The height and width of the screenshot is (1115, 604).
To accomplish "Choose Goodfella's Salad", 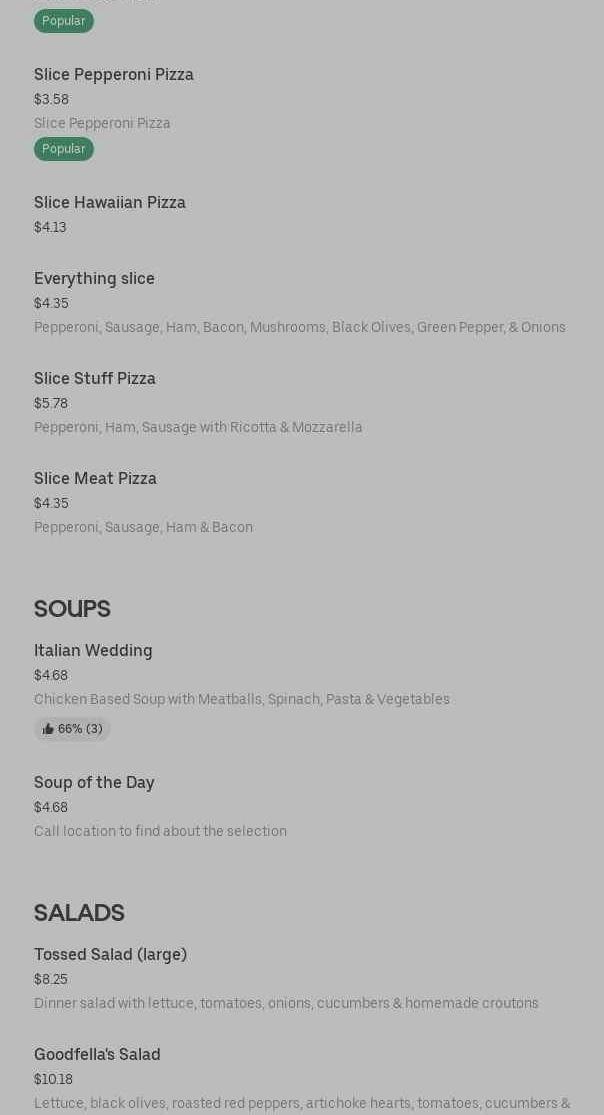I will [x=97, y=1054].
